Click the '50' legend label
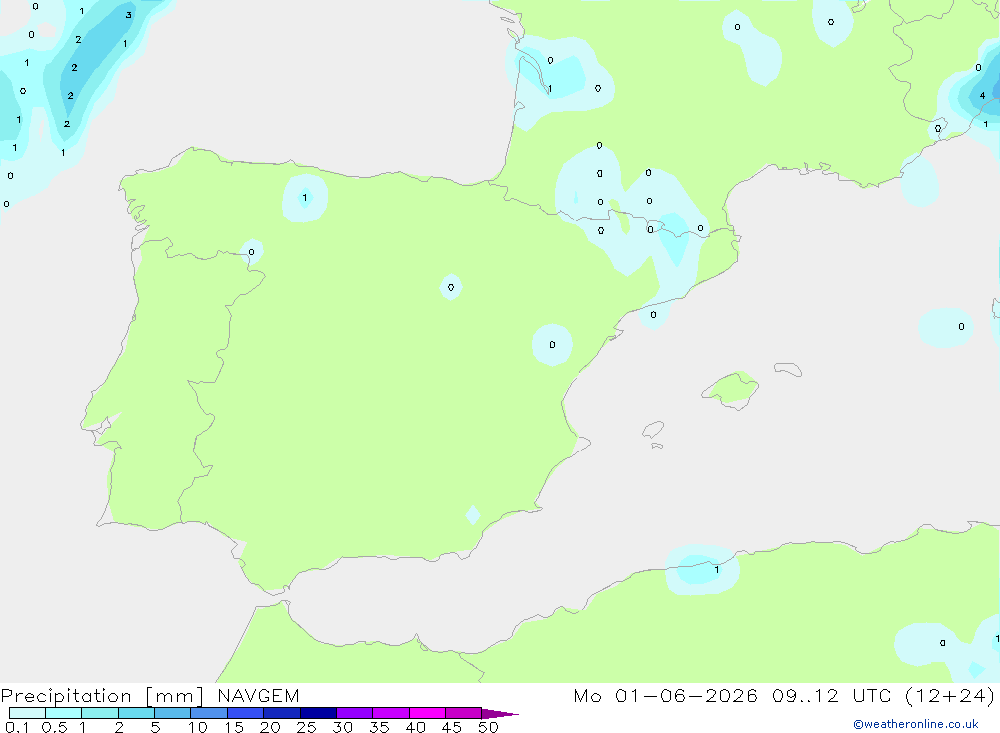 488,727
